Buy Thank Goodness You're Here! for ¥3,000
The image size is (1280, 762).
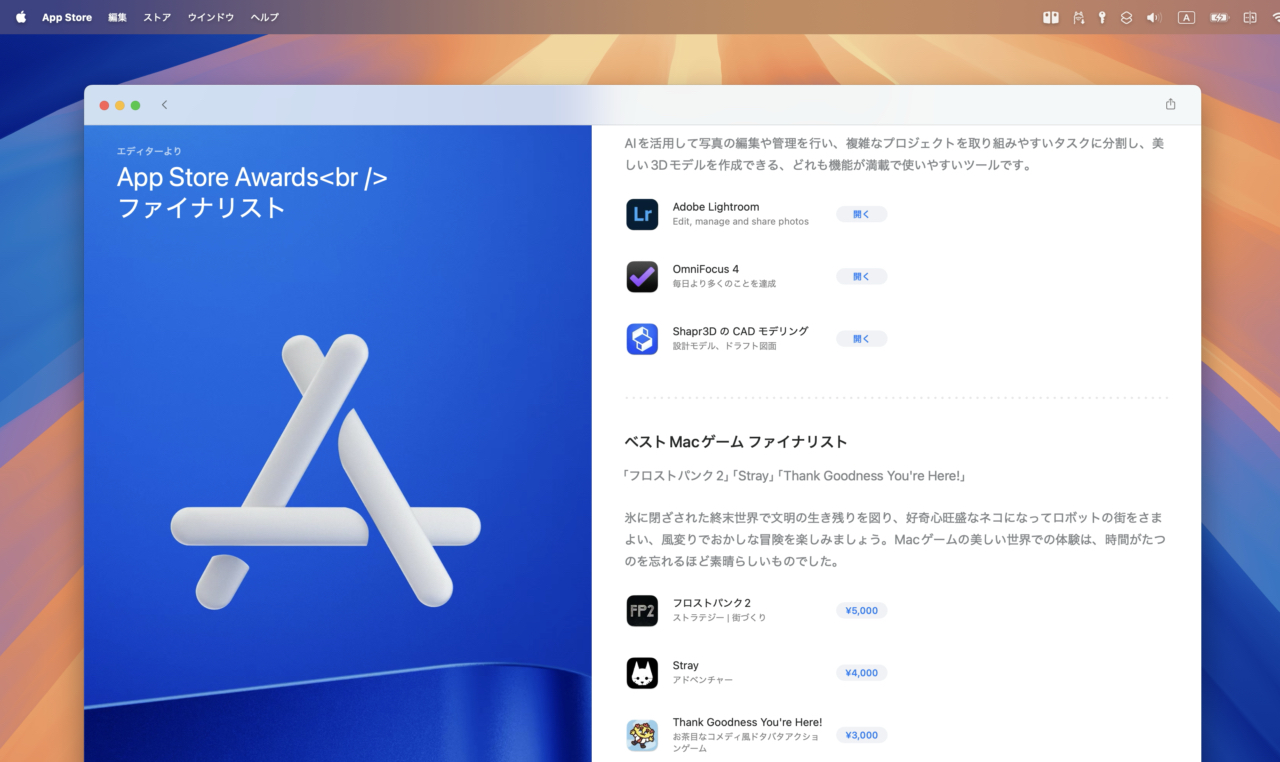click(861, 735)
